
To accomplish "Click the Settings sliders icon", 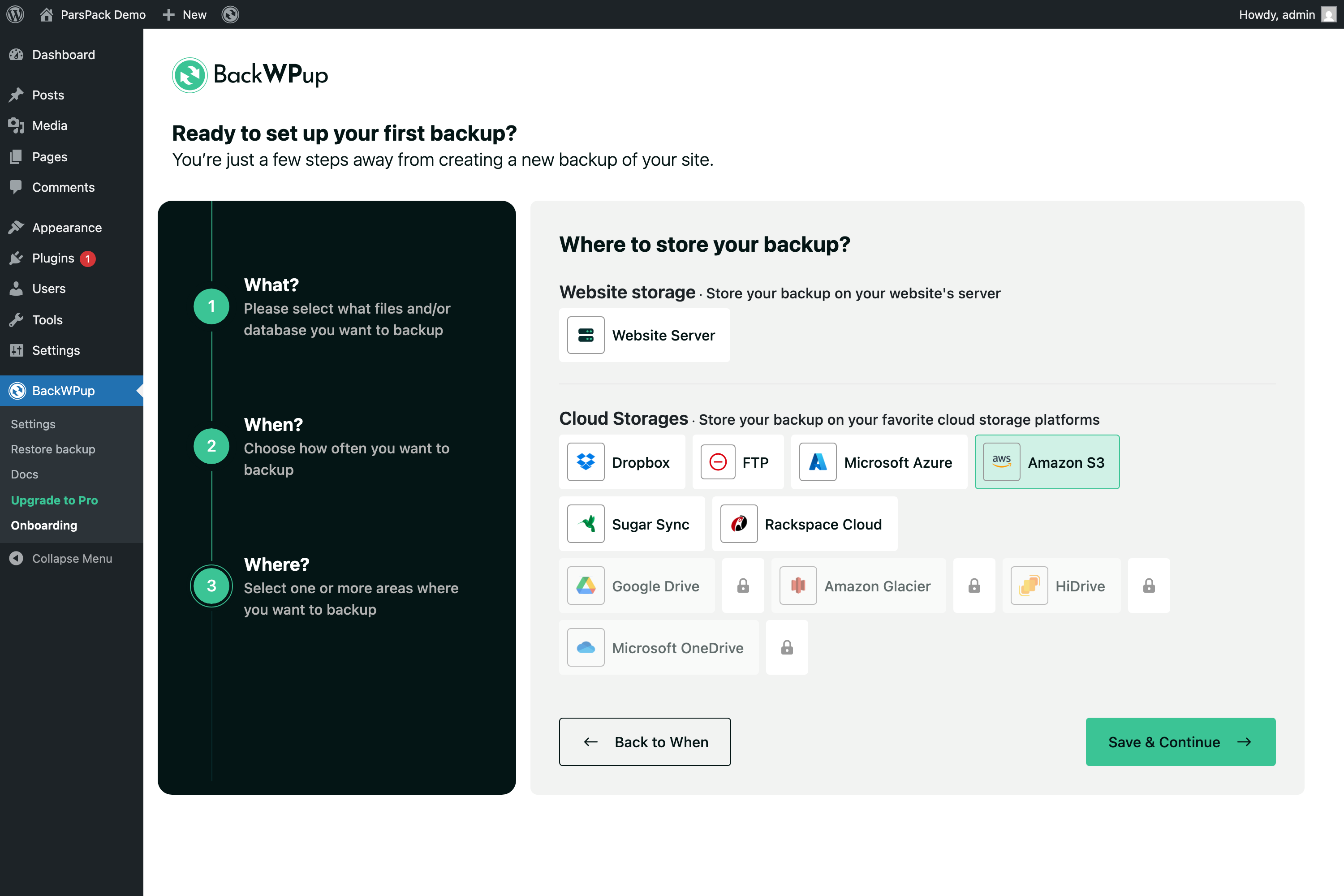I will click(16, 350).
